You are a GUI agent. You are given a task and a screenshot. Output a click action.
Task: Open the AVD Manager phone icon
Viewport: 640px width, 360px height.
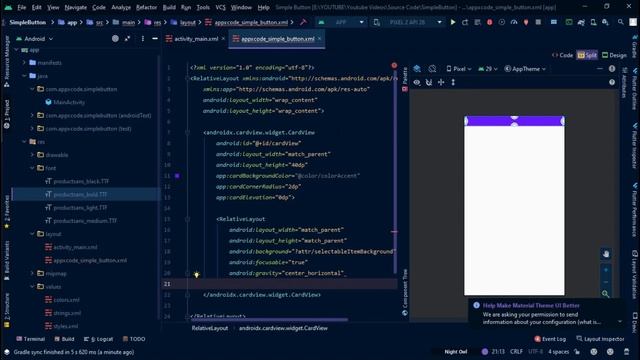[593, 22]
